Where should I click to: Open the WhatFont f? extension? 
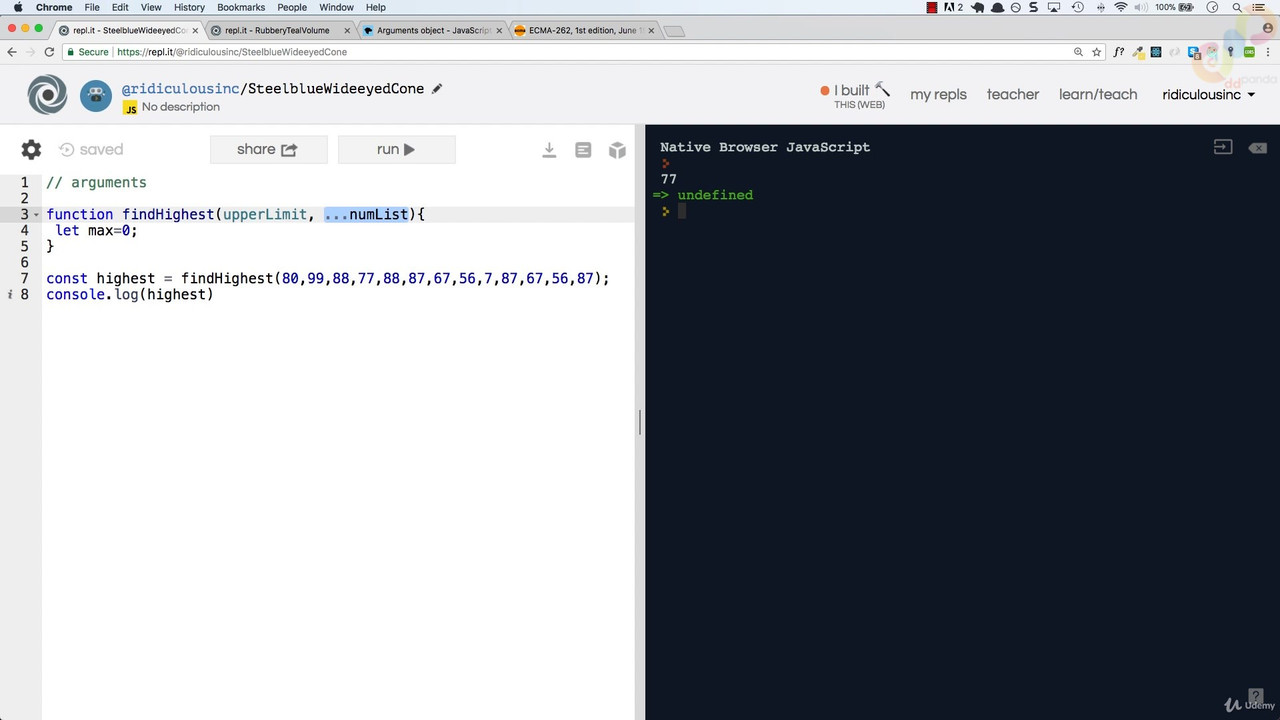point(1119,52)
